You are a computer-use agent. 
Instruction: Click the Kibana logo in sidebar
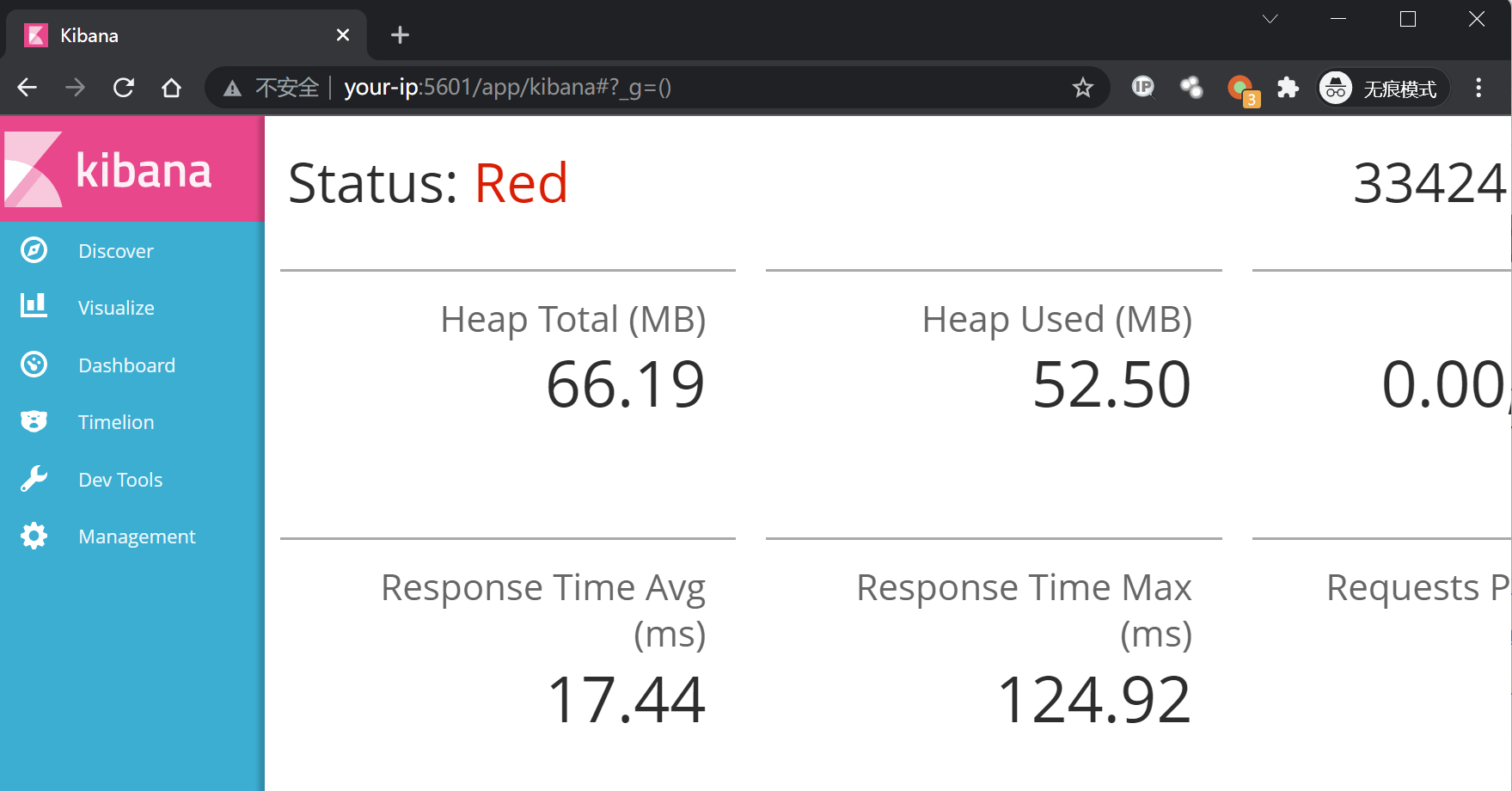click(x=33, y=169)
